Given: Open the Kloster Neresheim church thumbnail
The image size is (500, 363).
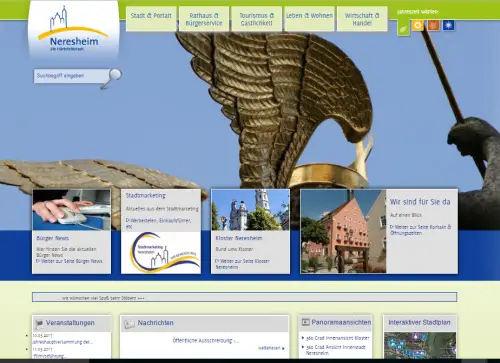Looking at the screenshot, I should [250, 210].
